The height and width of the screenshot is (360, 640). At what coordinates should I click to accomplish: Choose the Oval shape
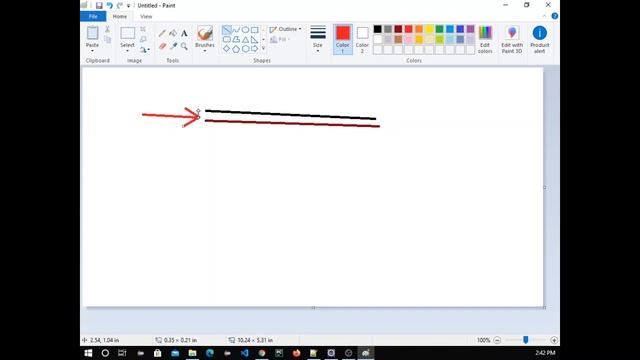coord(245,30)
